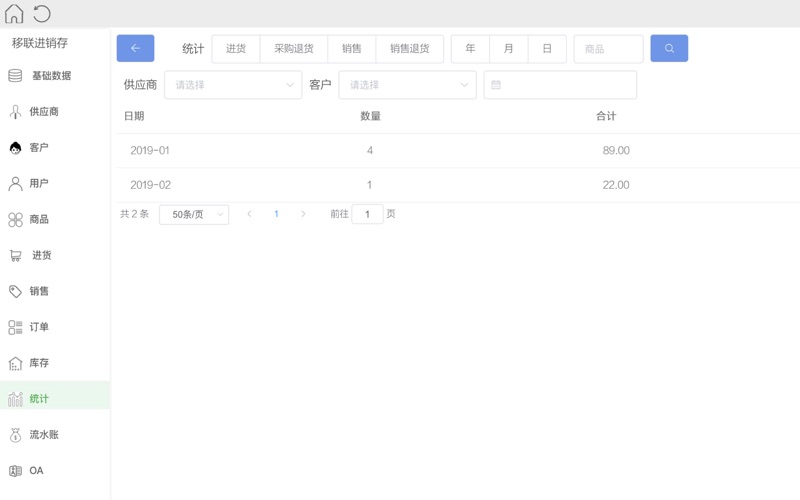Select 销售退货 statistics type

pos(410,48)
